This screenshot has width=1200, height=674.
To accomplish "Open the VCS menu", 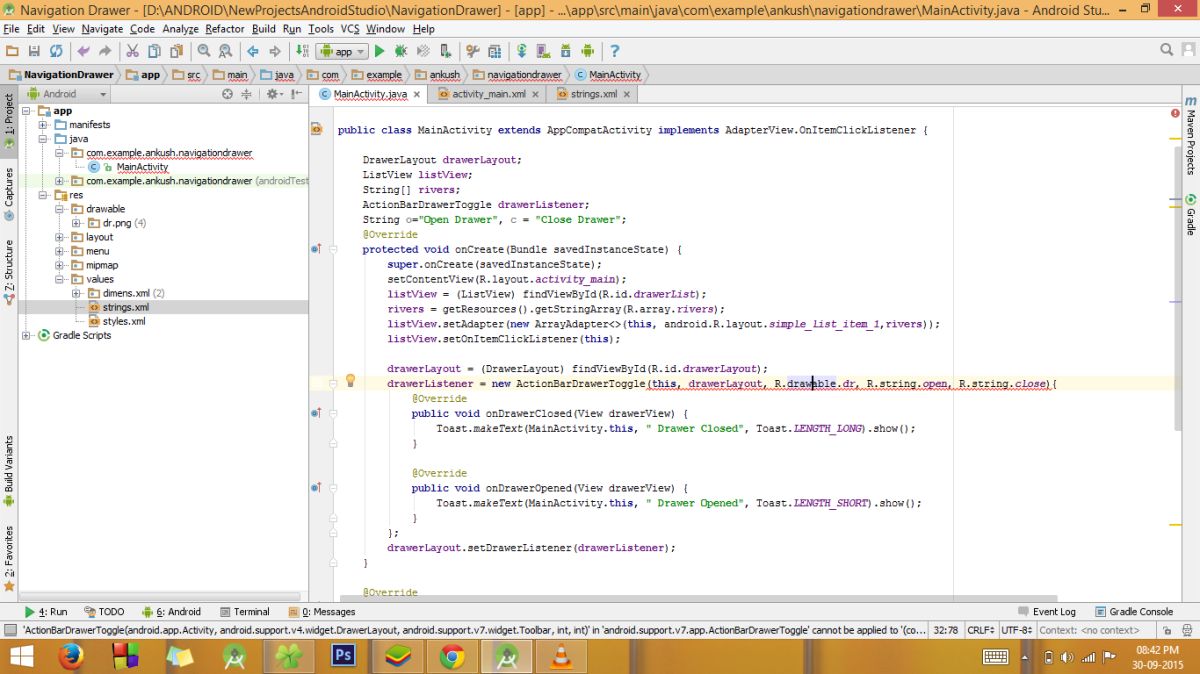I will click(350, 29).
